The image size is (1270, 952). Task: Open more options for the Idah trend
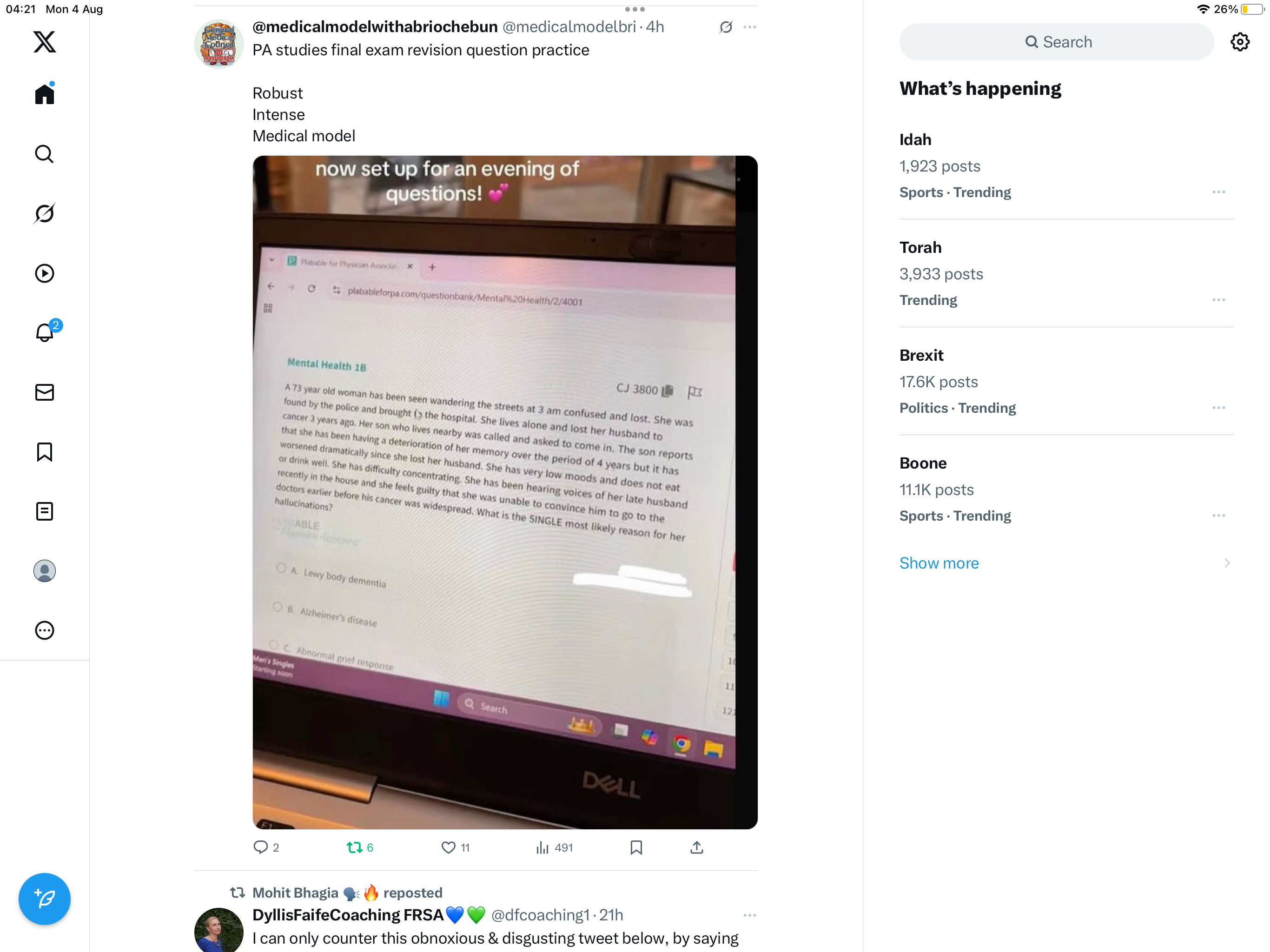(x=1218, y=192)
